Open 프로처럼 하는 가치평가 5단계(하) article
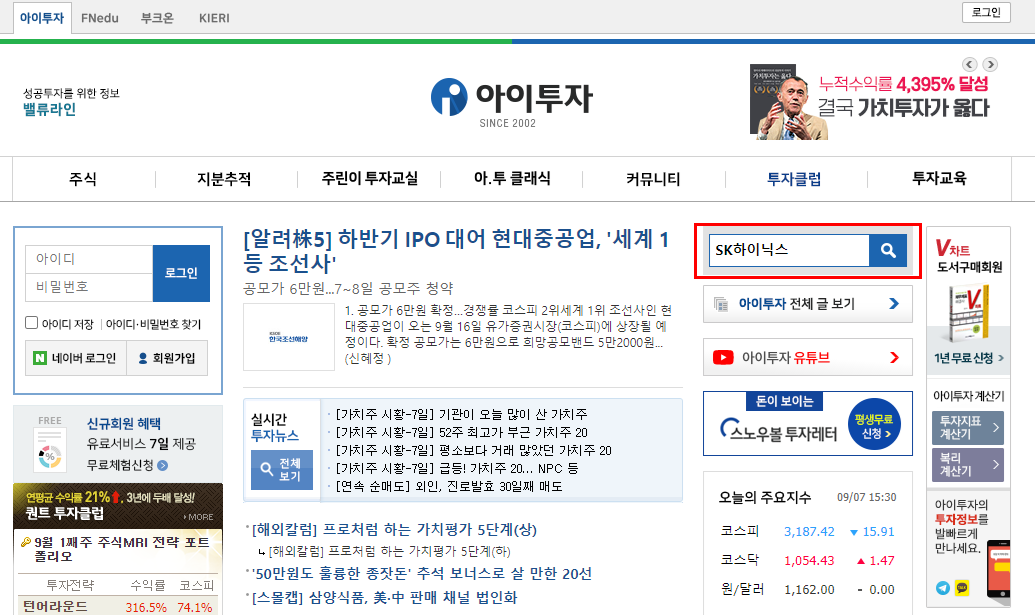Screen dimensions: 1035x615 (x=389, y=551)
